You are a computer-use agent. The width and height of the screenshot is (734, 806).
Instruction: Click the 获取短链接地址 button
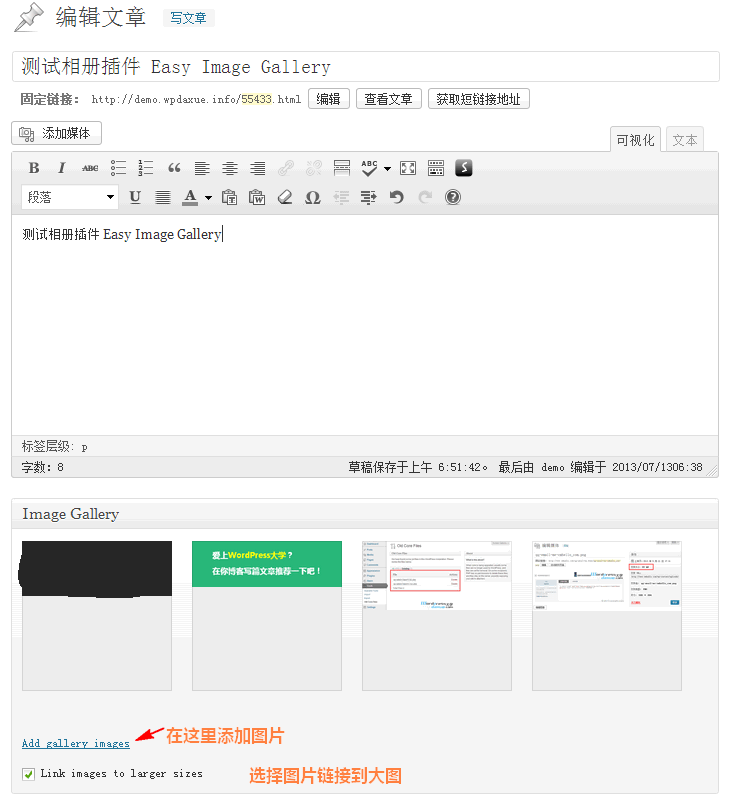tap(479, 99)
